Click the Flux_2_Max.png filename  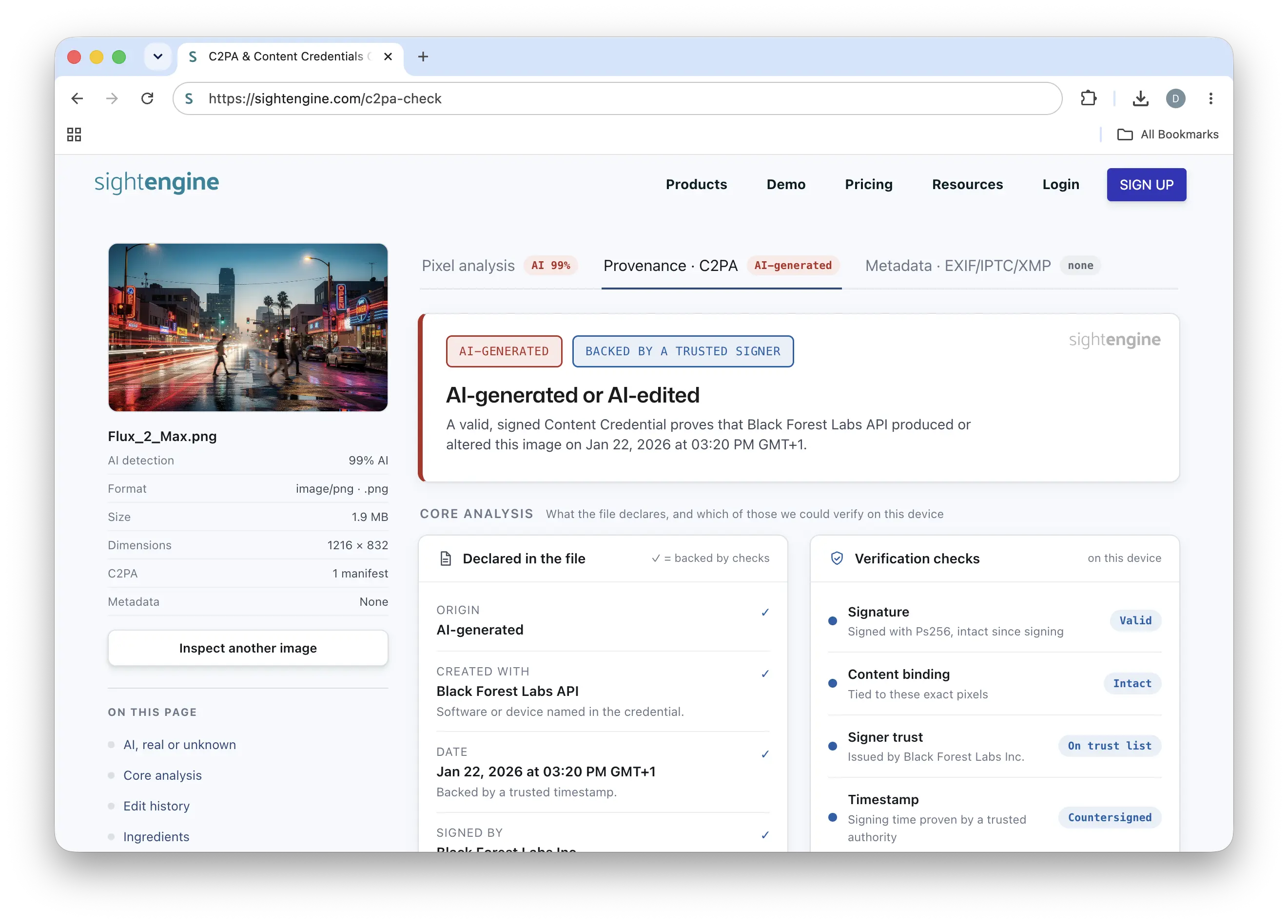162,436
